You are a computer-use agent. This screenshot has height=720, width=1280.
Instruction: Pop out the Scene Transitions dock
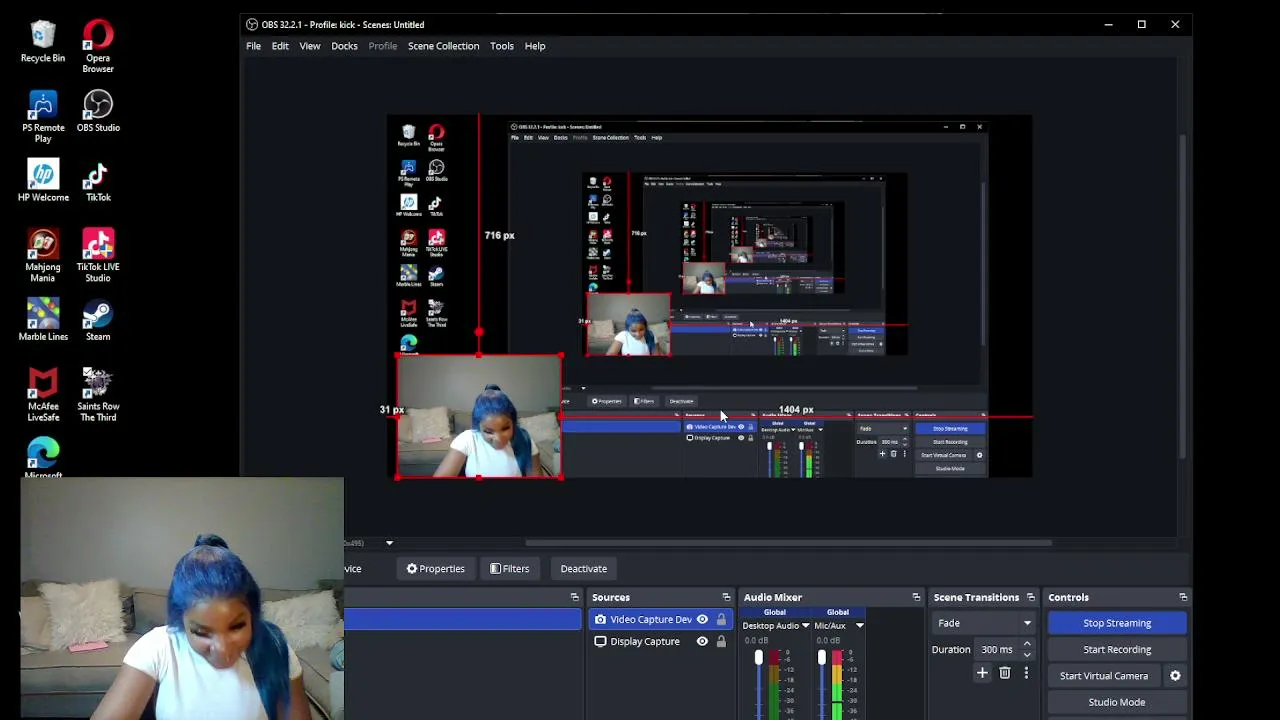[1031, 597]
